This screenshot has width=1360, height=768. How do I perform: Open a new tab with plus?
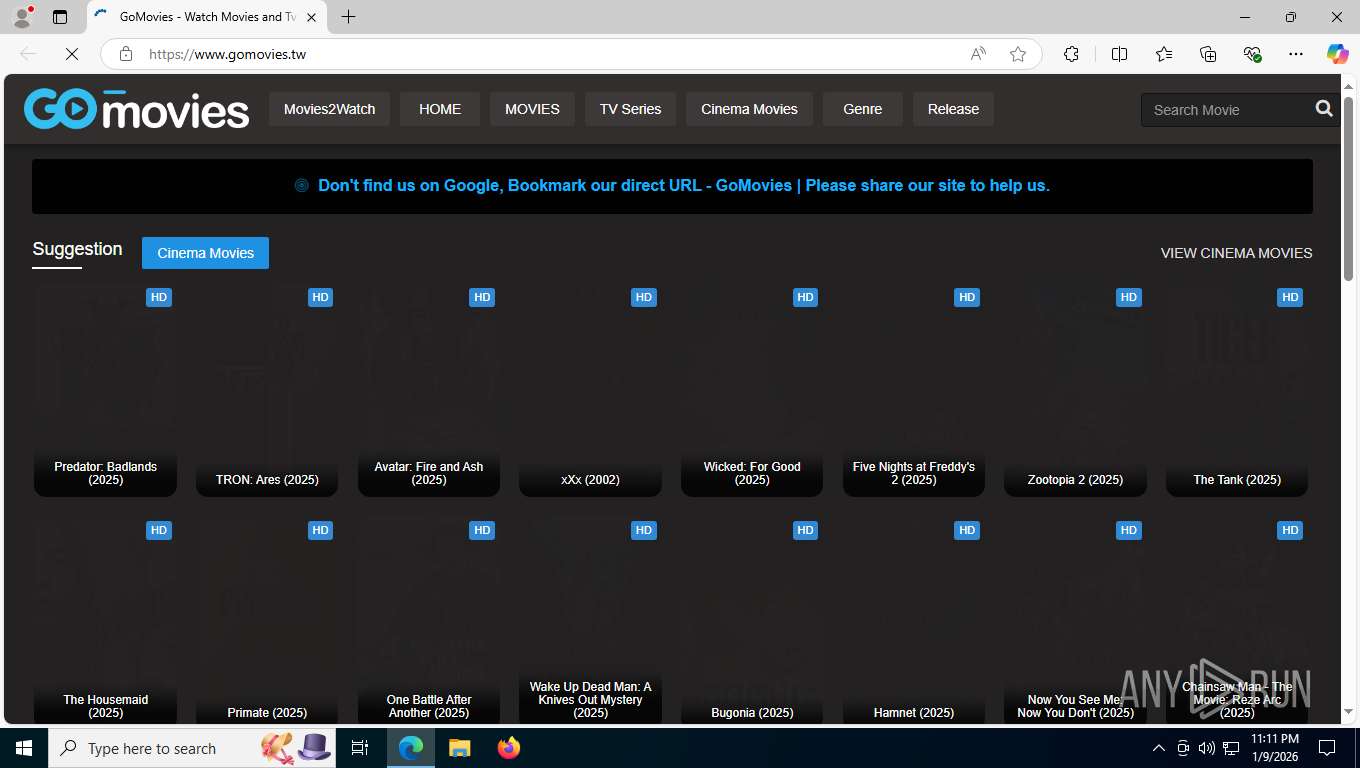coord(348,17)
